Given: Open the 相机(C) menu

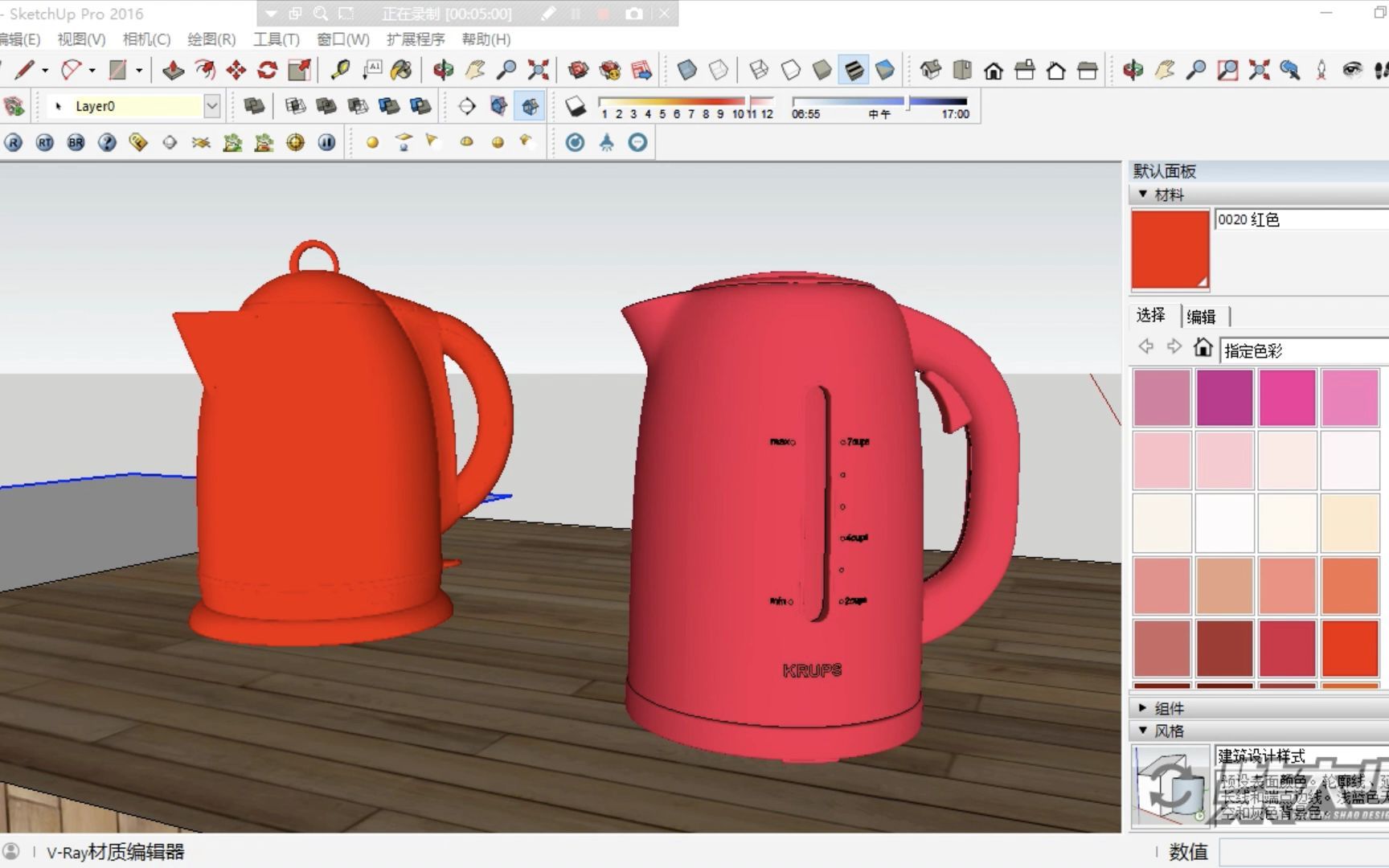Looking at the screenshot, I should coord(146,39).
